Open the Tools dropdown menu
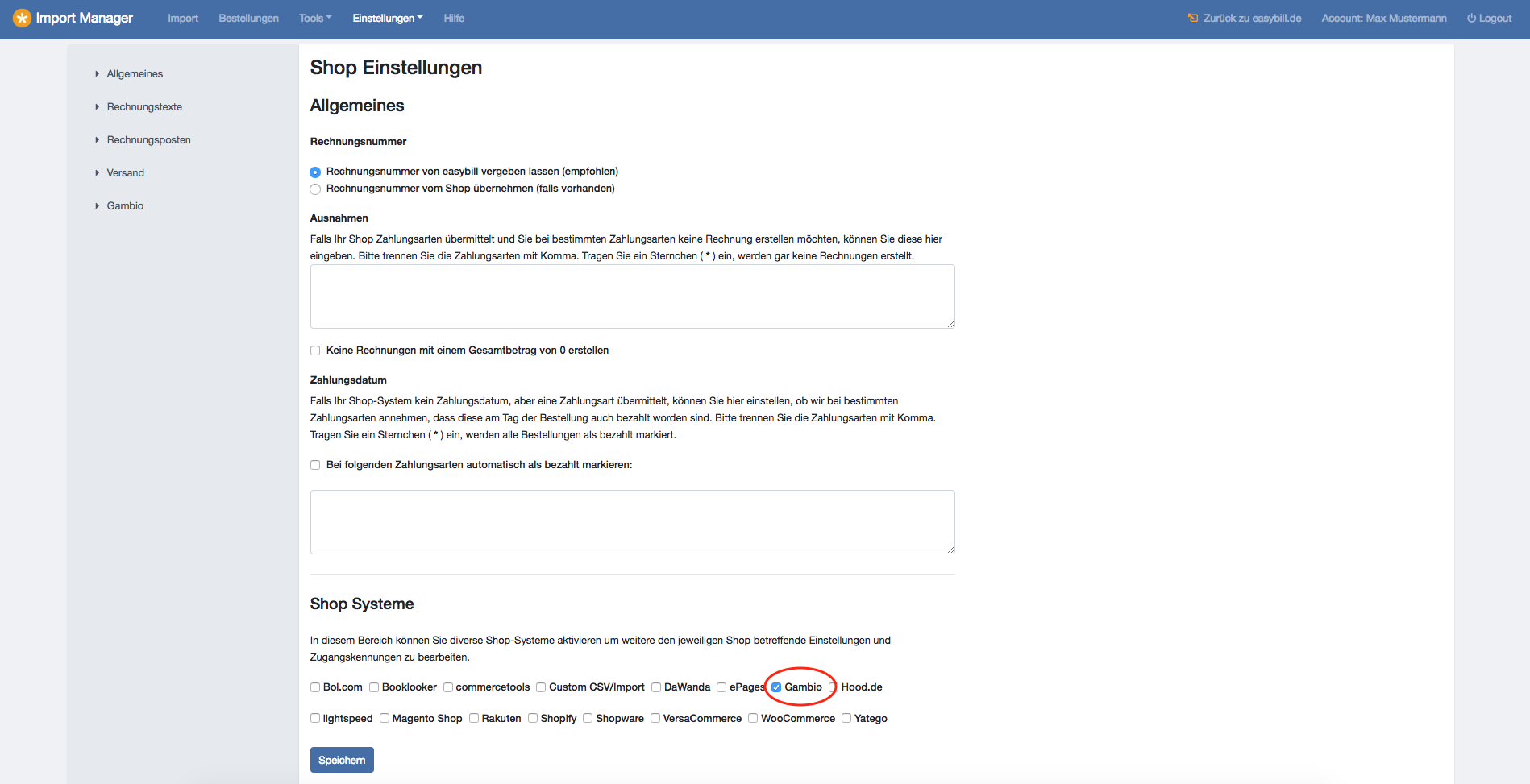The height and width of the screenshot is (784, 1530). point(315,18)
